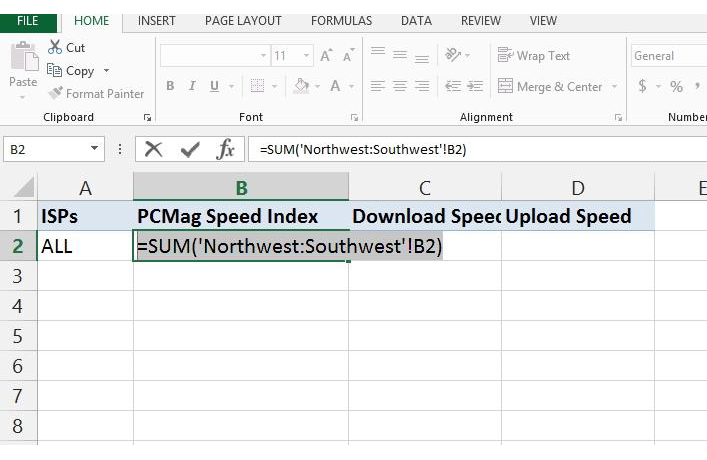Open the FILE backstage menu
This screenshot has width=707, height=460.
(28, 20)
